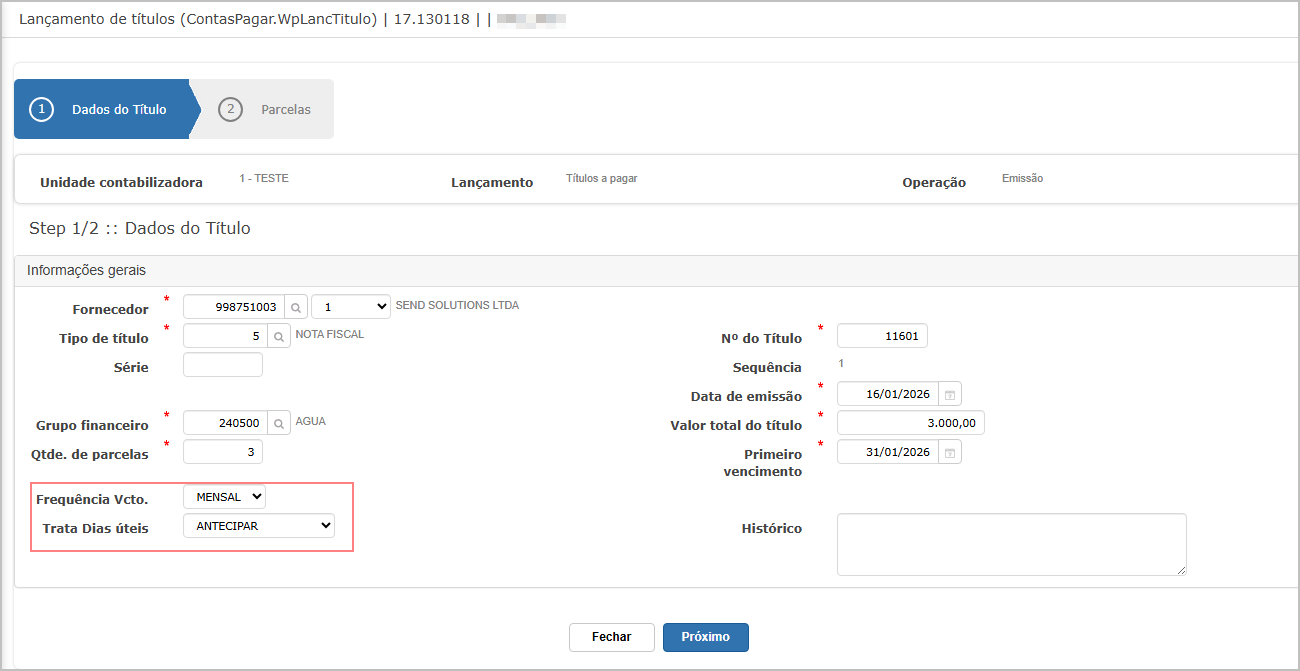Click into the Histórico text area
Screen dimensions: 1300x671
(x=1011, y=545)
